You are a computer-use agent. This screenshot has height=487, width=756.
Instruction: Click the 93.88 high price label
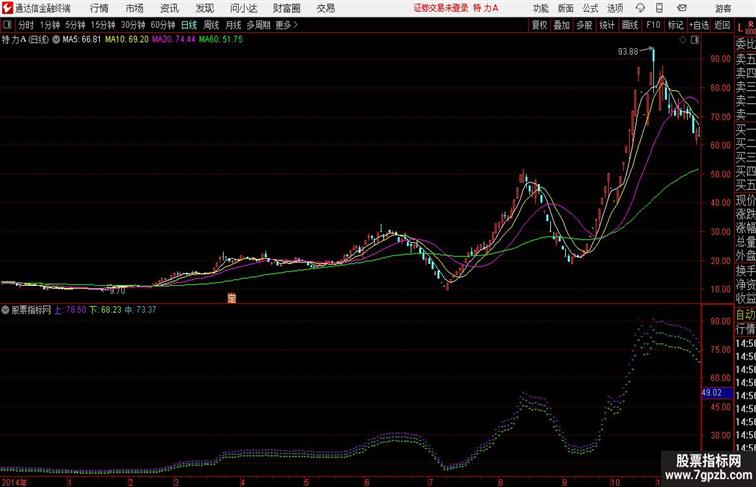point(628,52)
